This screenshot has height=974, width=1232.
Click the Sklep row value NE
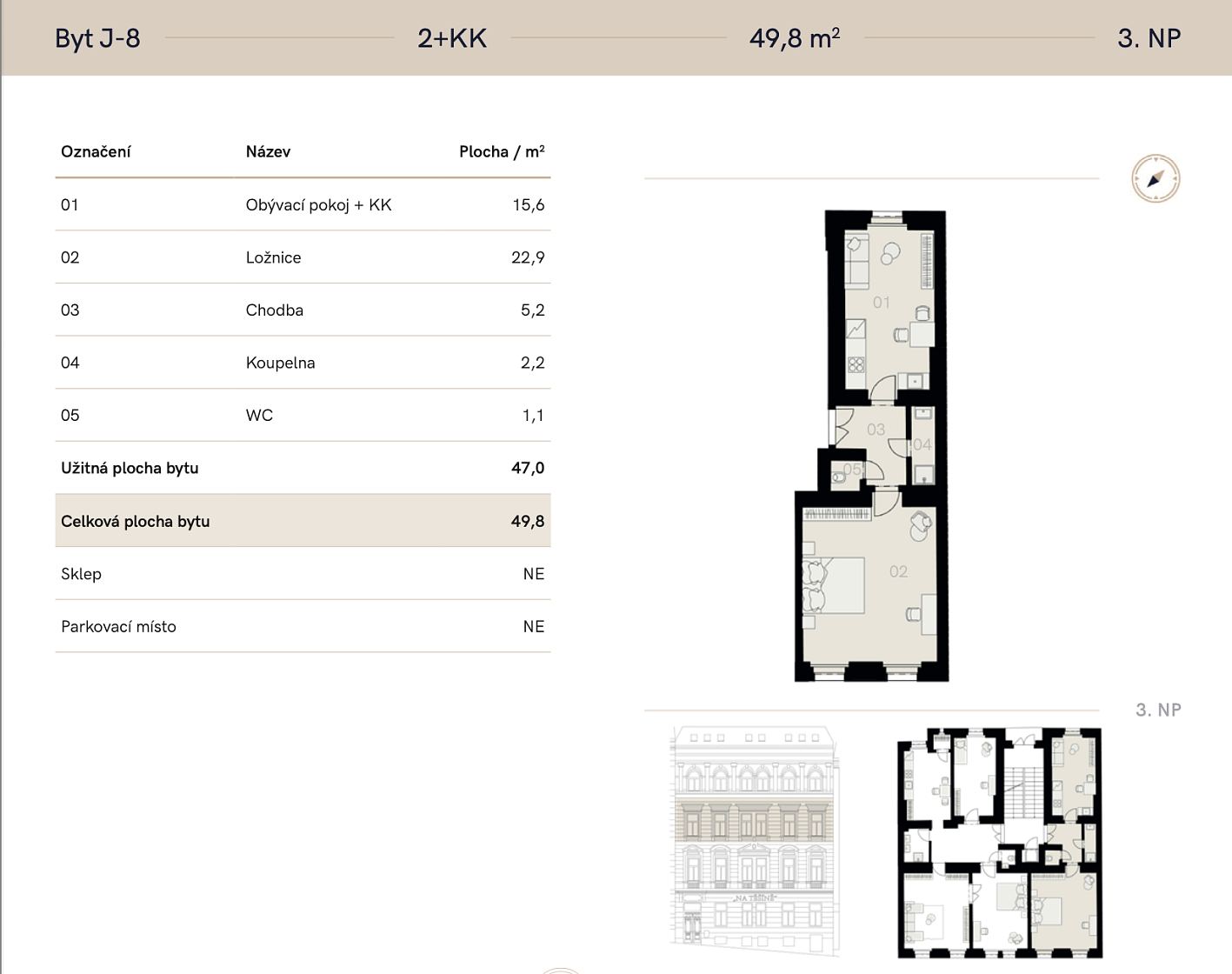[x=534, y=574]
